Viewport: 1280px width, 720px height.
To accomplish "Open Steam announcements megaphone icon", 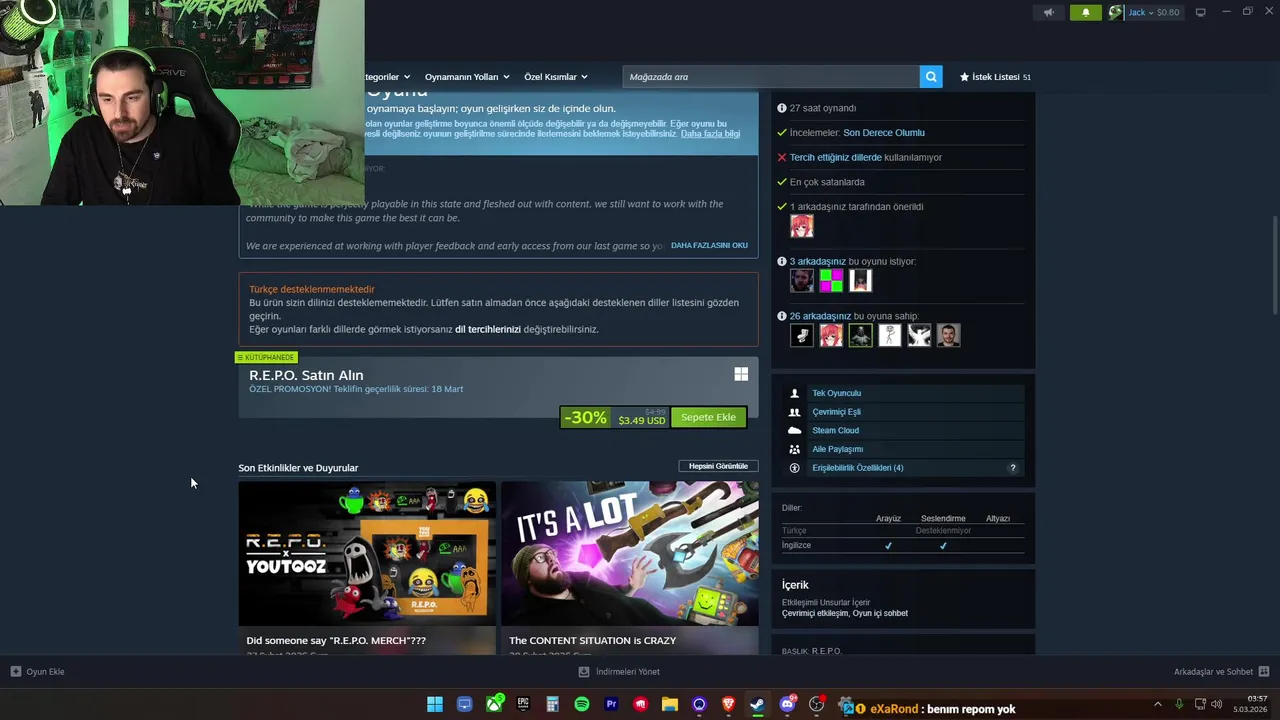I will [x=1049, y=13].
